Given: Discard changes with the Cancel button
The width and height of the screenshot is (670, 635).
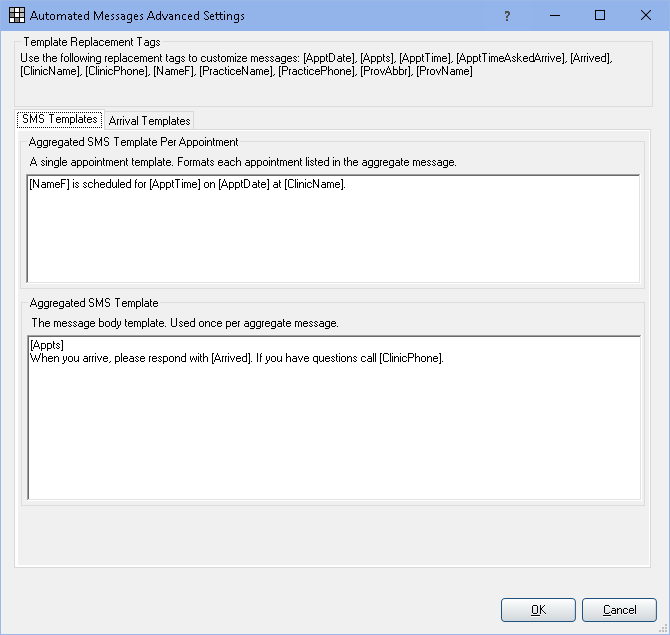Looking at the screenshot, I should (x=619, y=610).
